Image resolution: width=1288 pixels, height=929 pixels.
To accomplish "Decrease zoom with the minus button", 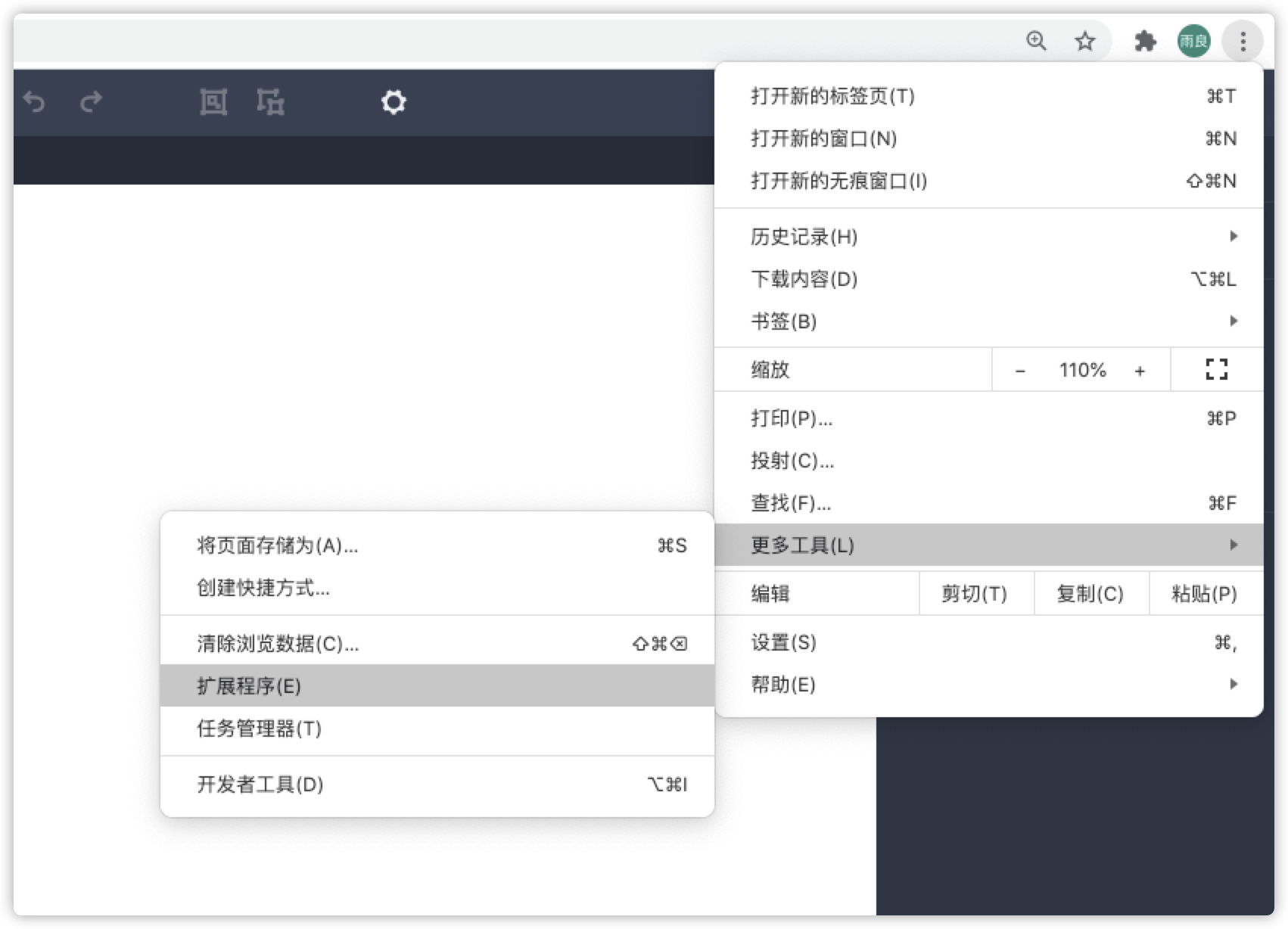I will tap(1019, 371).
